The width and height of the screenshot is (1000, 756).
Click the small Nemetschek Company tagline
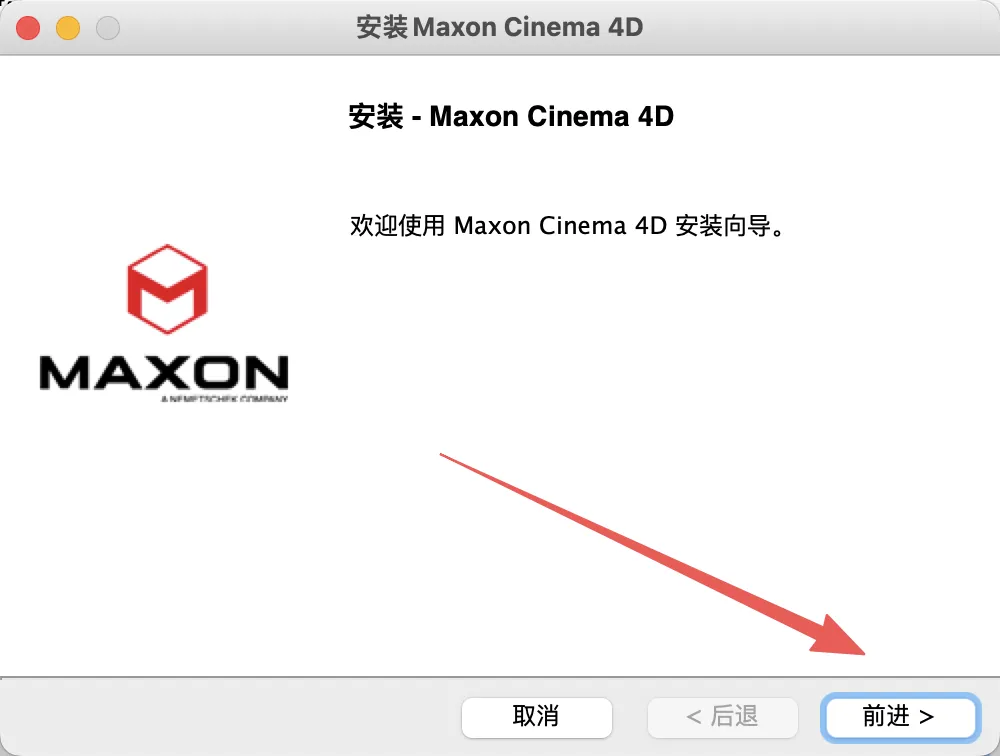point(224,399)
